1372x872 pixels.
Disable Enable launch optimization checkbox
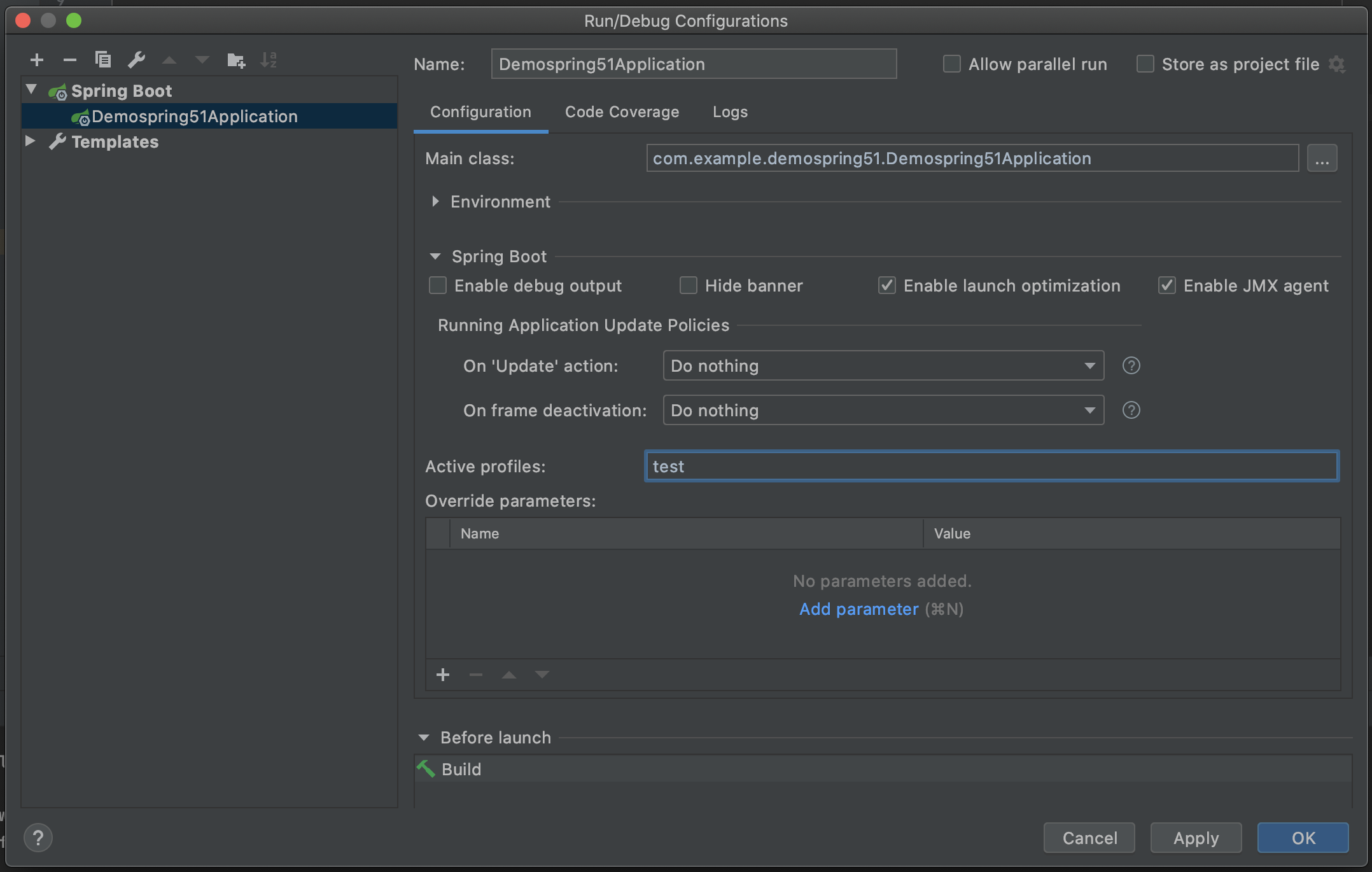pos(887,285)
